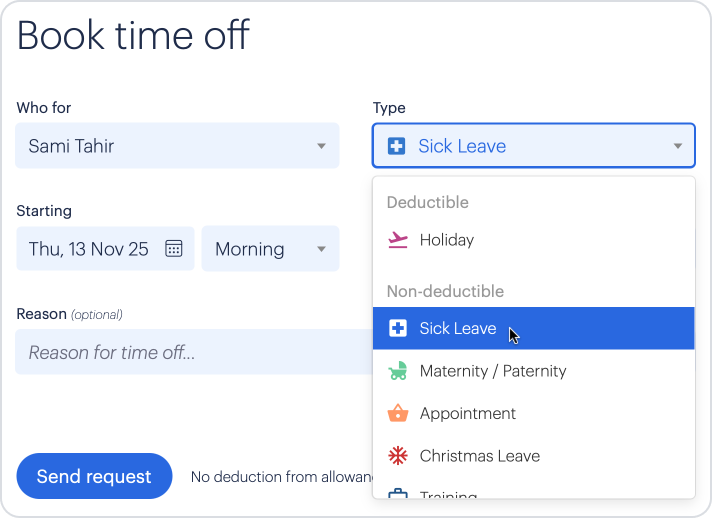Click the medical cross icon in the highlighted Sick Leave row
The width and height of the screenshot is (712, 518).
pyautogui.click(x=397, y=328)
